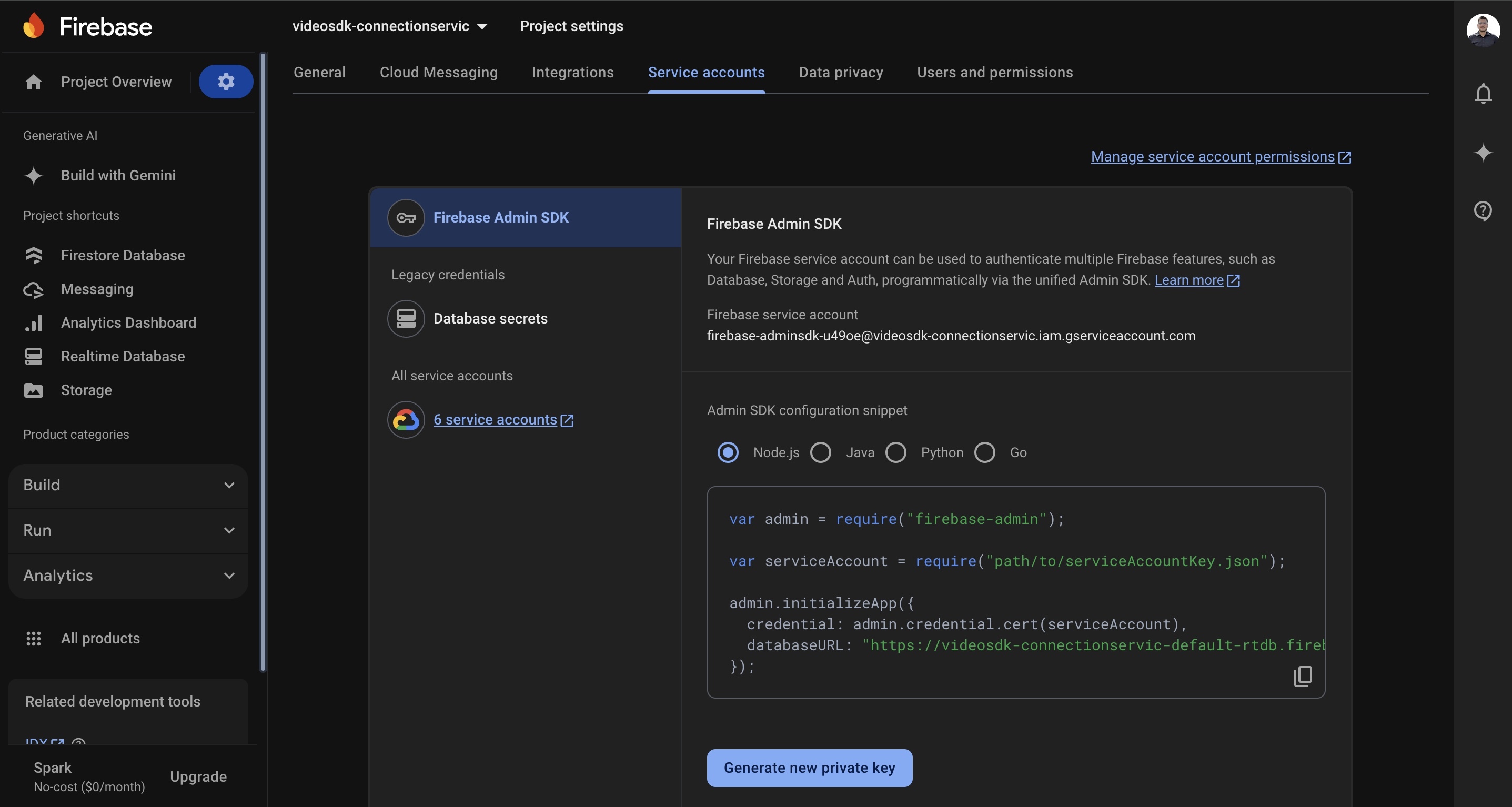Click Generate new private key button
This screenshot has height=807, width=1512.
point(810,768)
